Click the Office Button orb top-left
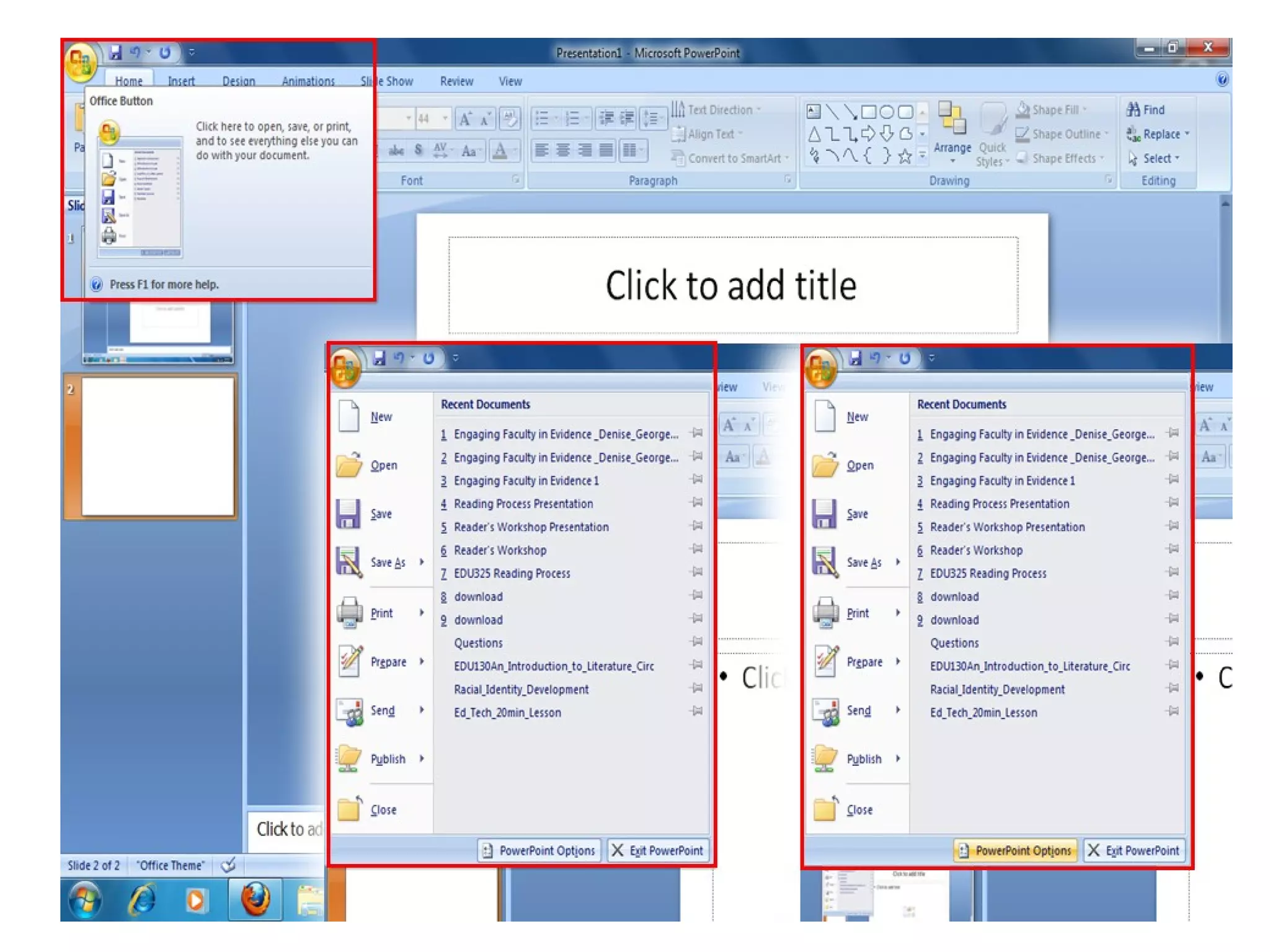This screenshot has height=952, width=1270. click(81, 62)
